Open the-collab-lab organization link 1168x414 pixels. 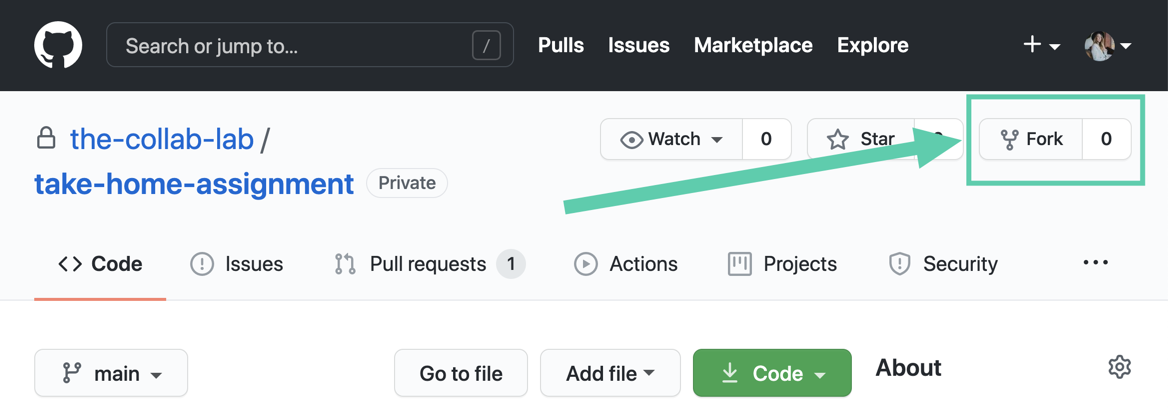pos(162,139)
